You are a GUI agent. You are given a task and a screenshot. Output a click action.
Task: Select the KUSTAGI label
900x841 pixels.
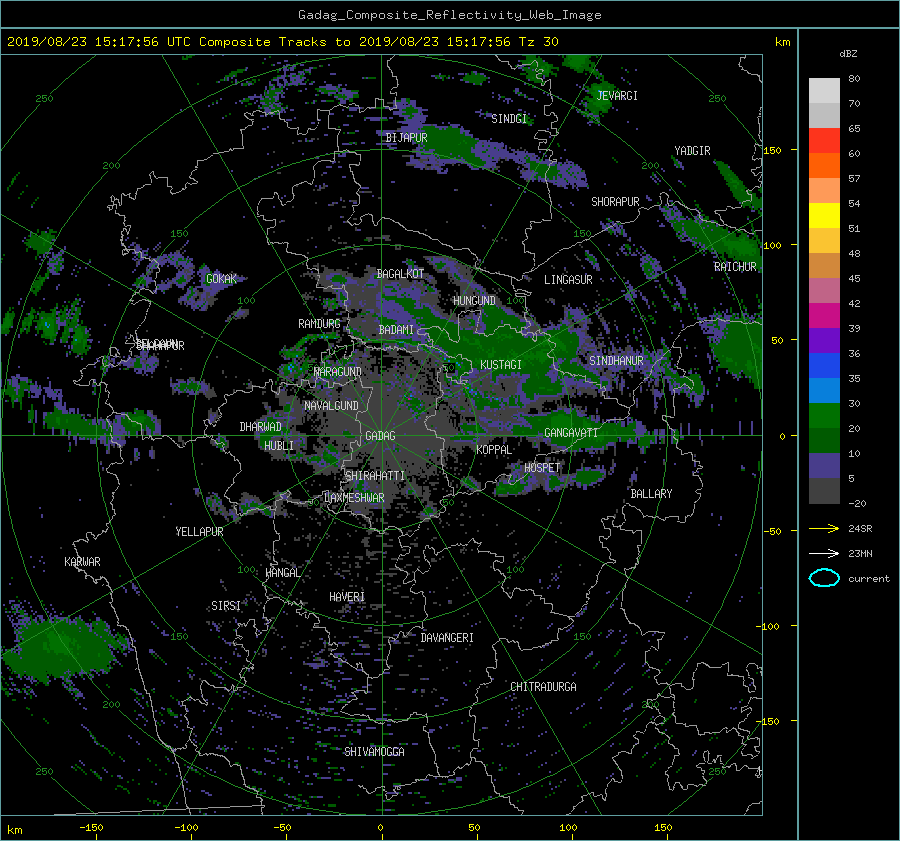tap(501, 365)
